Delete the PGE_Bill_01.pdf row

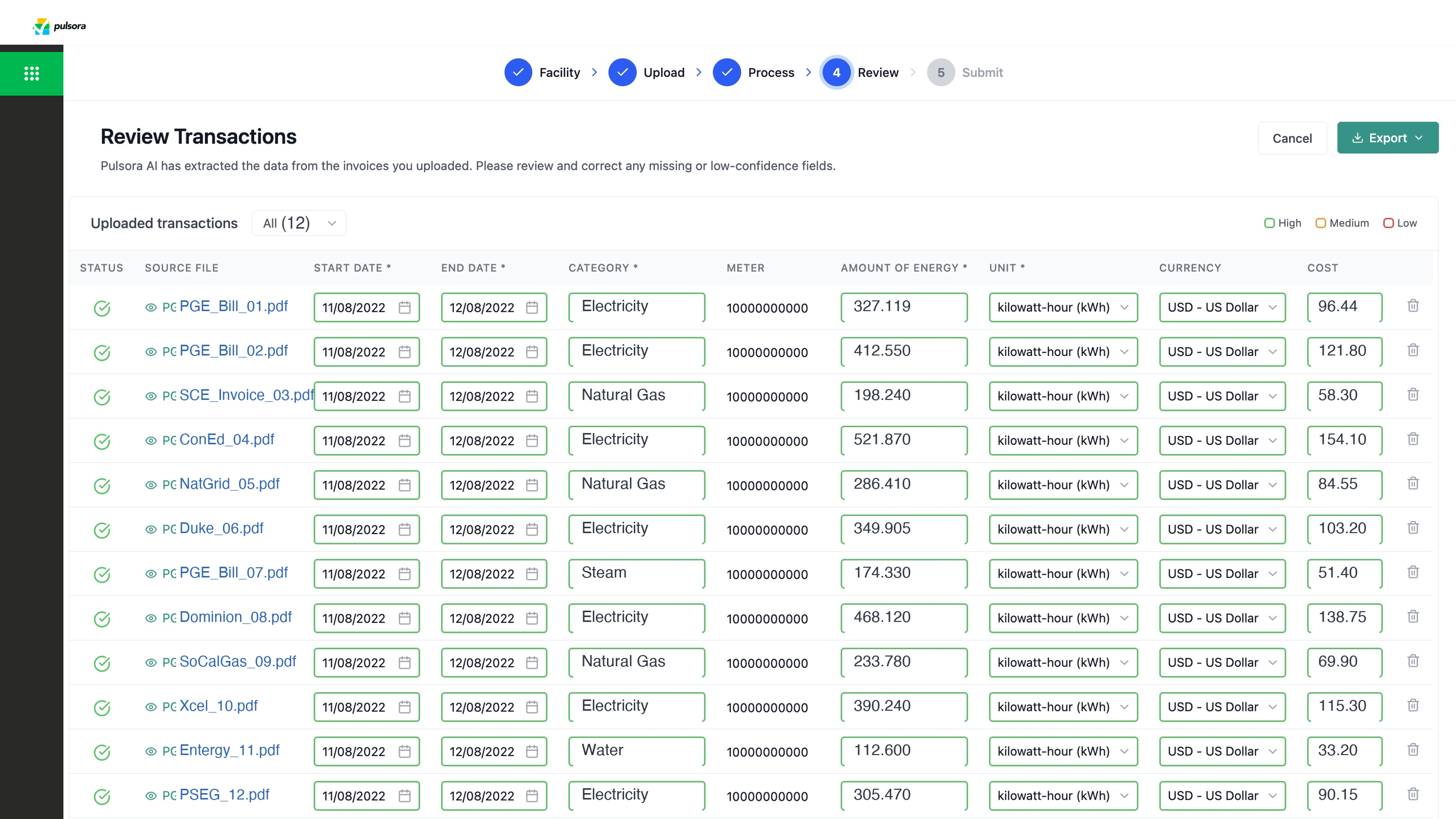click(x=1412, y=306)
